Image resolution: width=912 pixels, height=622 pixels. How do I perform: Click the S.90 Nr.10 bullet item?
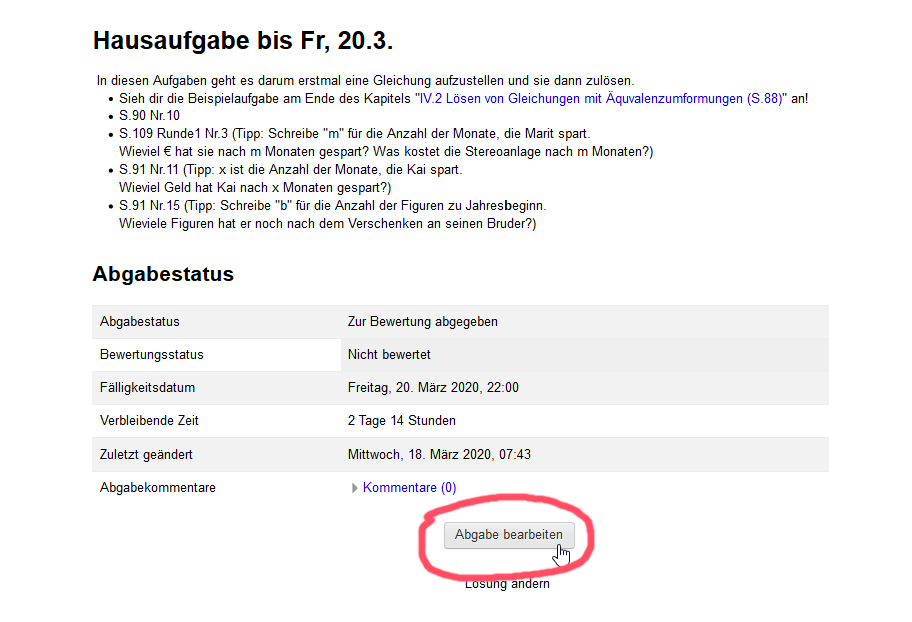tap(149, 115)
